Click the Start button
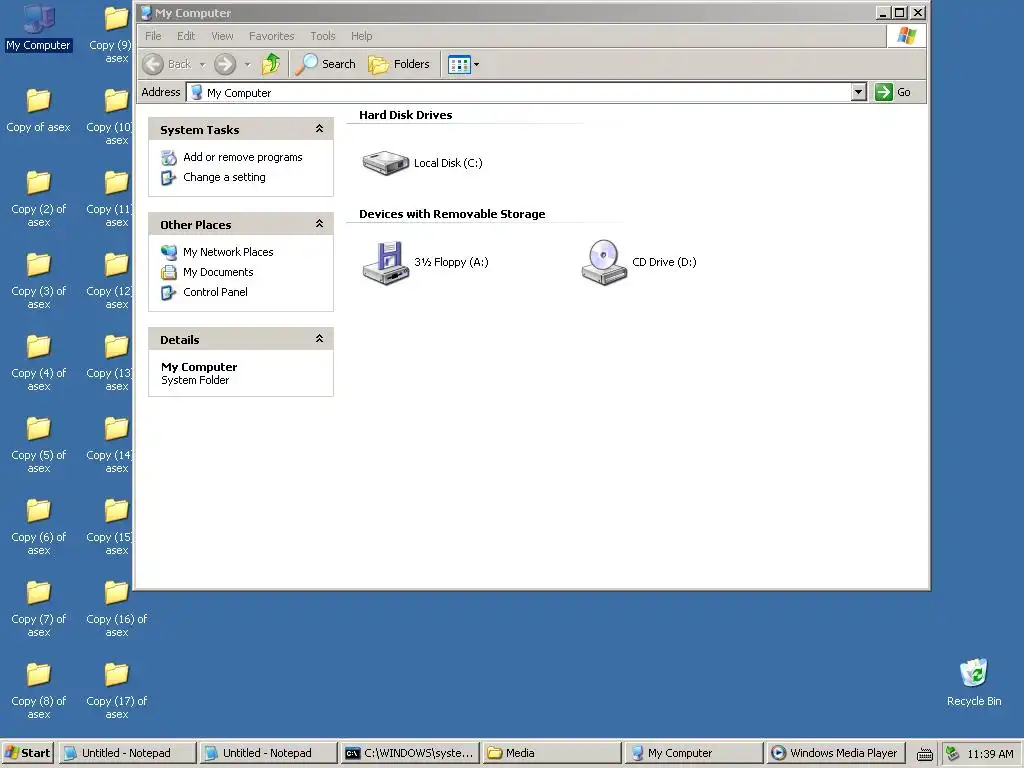Viewport: 1024px width, 768px height. pos(27,753)
